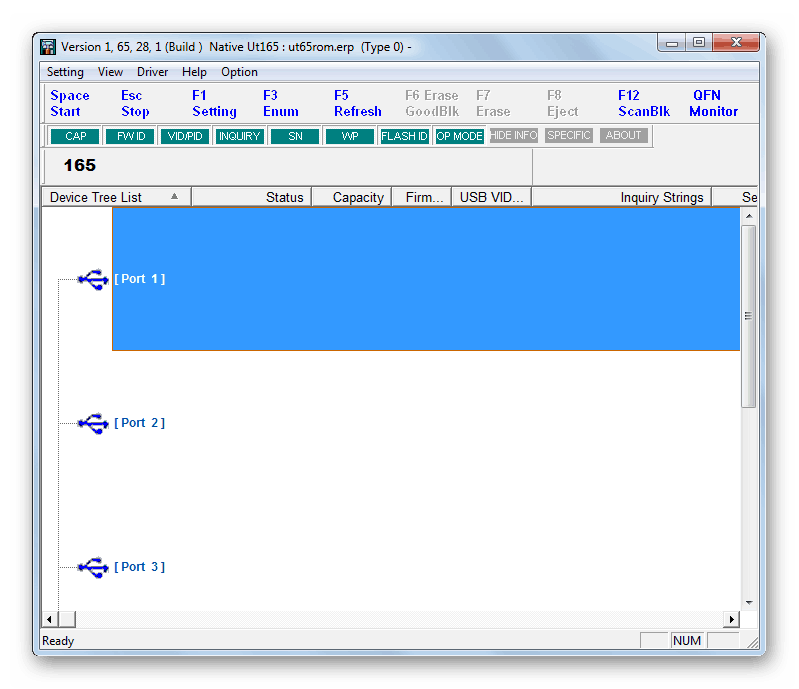Click the Firm... column header
This screenshot has width=799, height=689.
(421, 197)
